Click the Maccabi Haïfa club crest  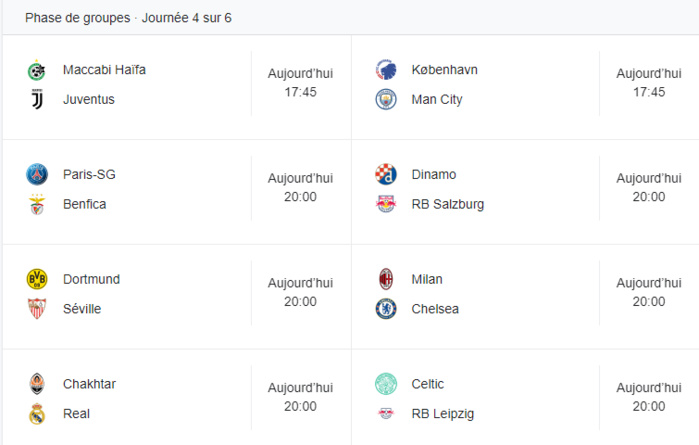[x=37, y=70]
